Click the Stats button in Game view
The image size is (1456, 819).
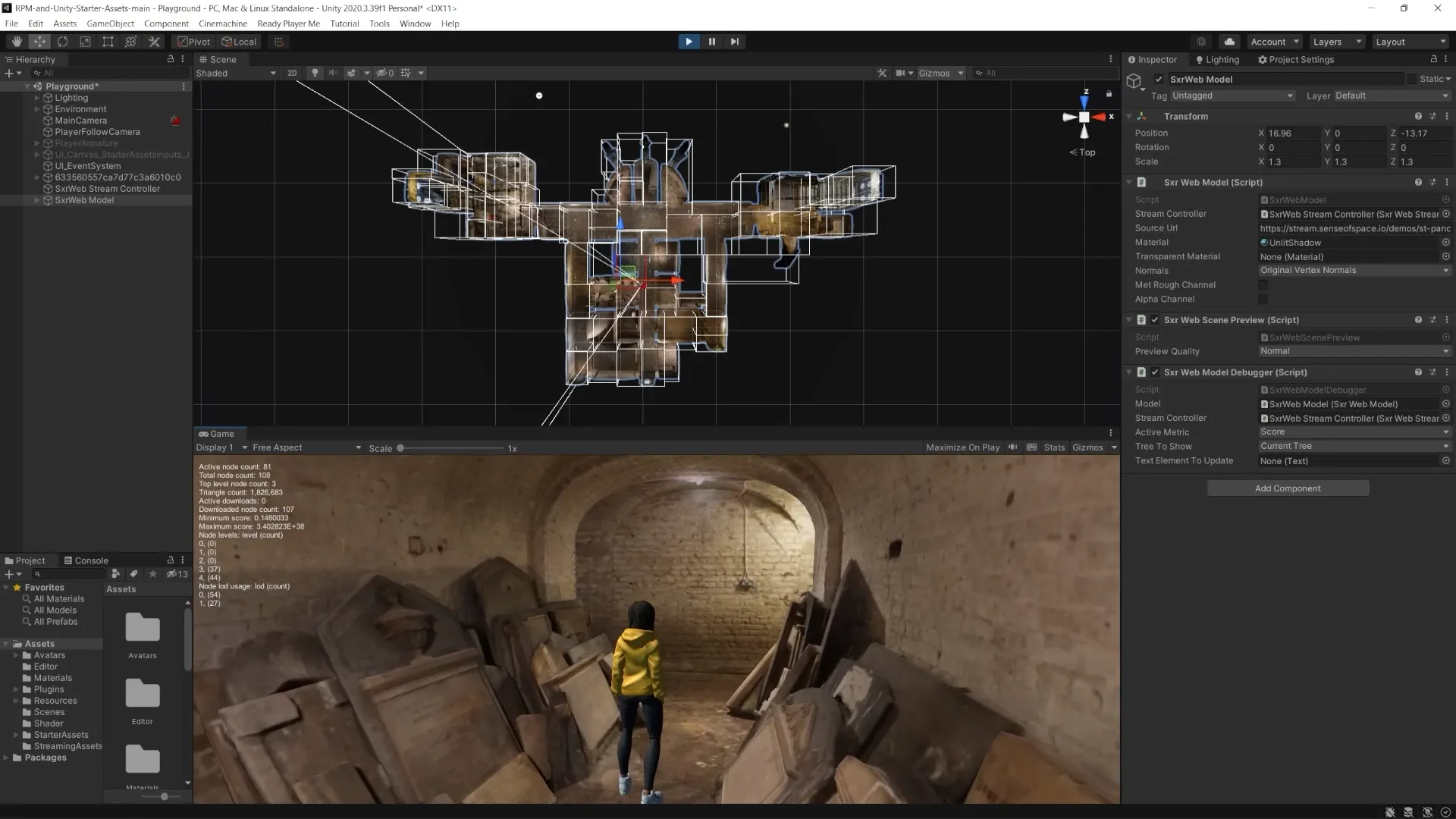(1054, 447)
